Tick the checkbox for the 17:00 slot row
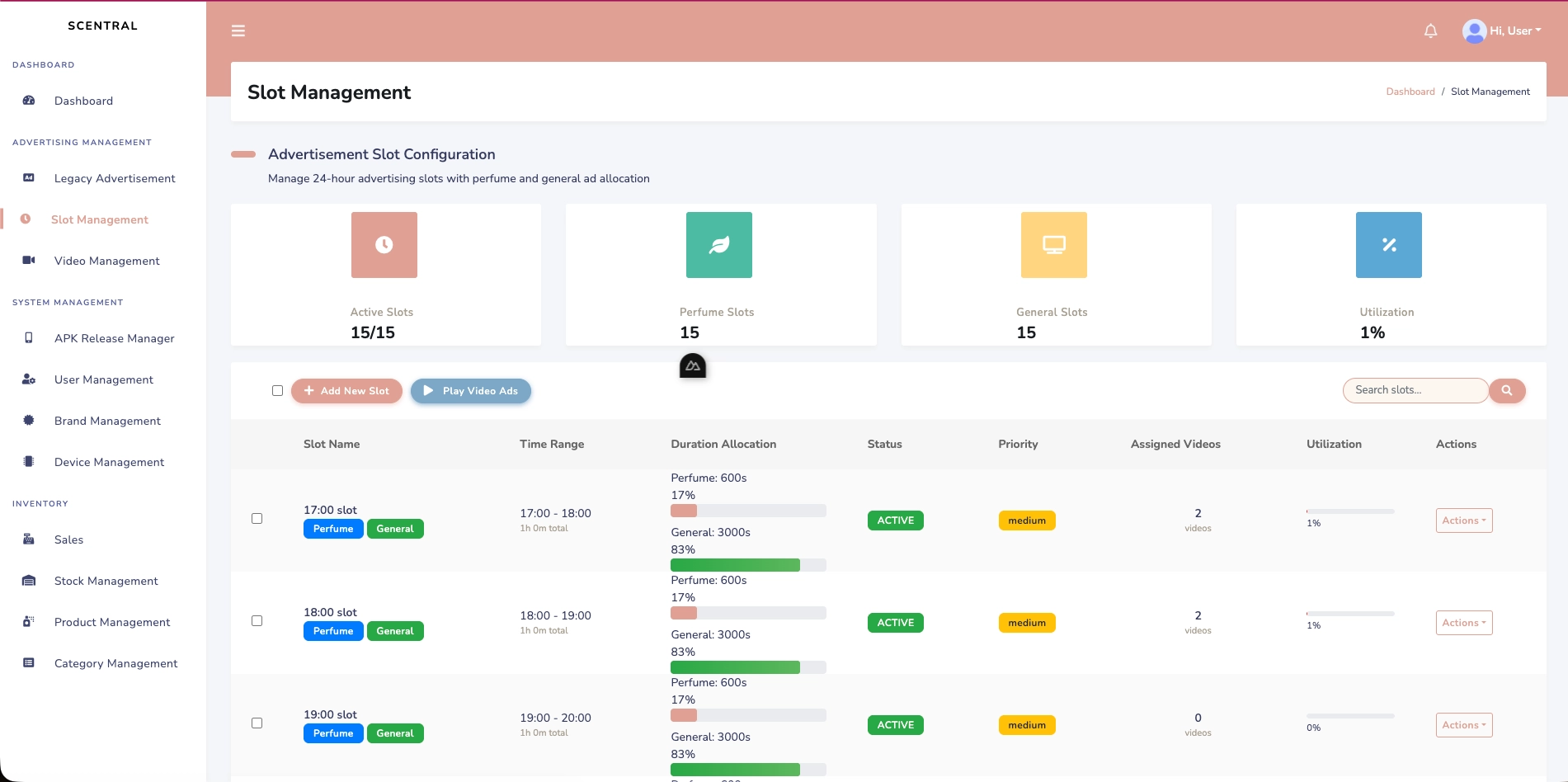The image size is (1568, 782). tap(257, 519)
